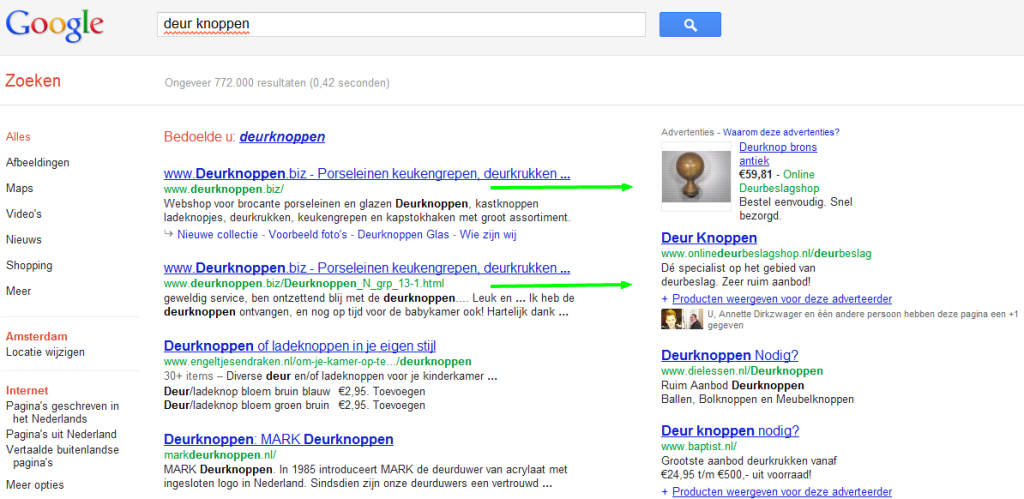The width and height of the screenshot is (1024, 499).
Task: Click 'Deur/ladeknop bloem bruin blauw' row
Action: (295, 392)
